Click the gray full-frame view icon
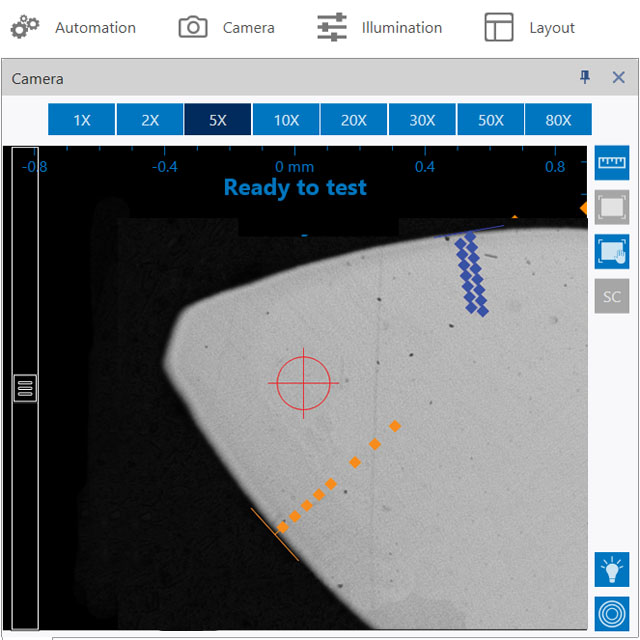Screen dimensions: 640x640 [x=611, y=208]
